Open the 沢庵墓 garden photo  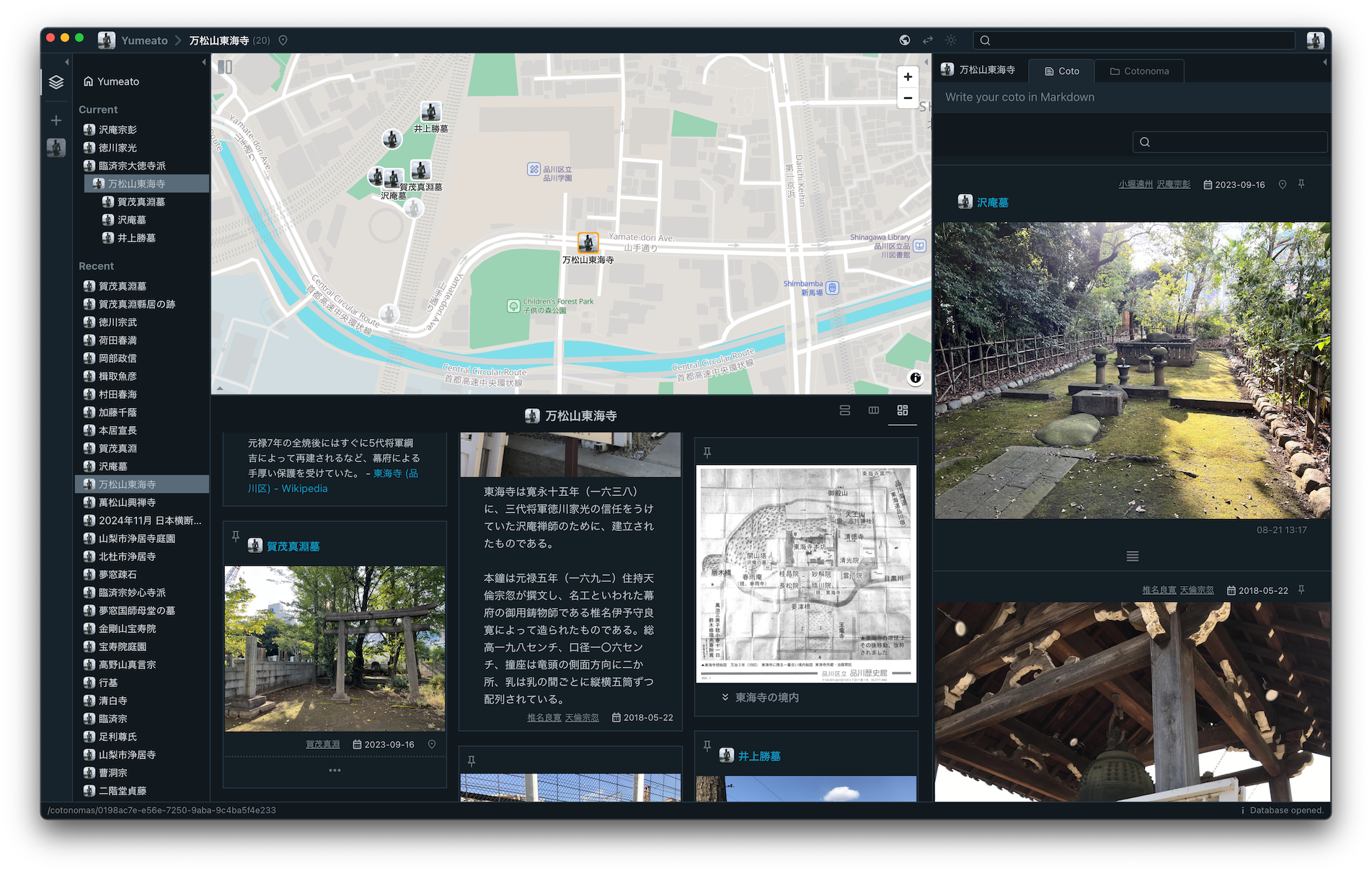click(1133, 371)
